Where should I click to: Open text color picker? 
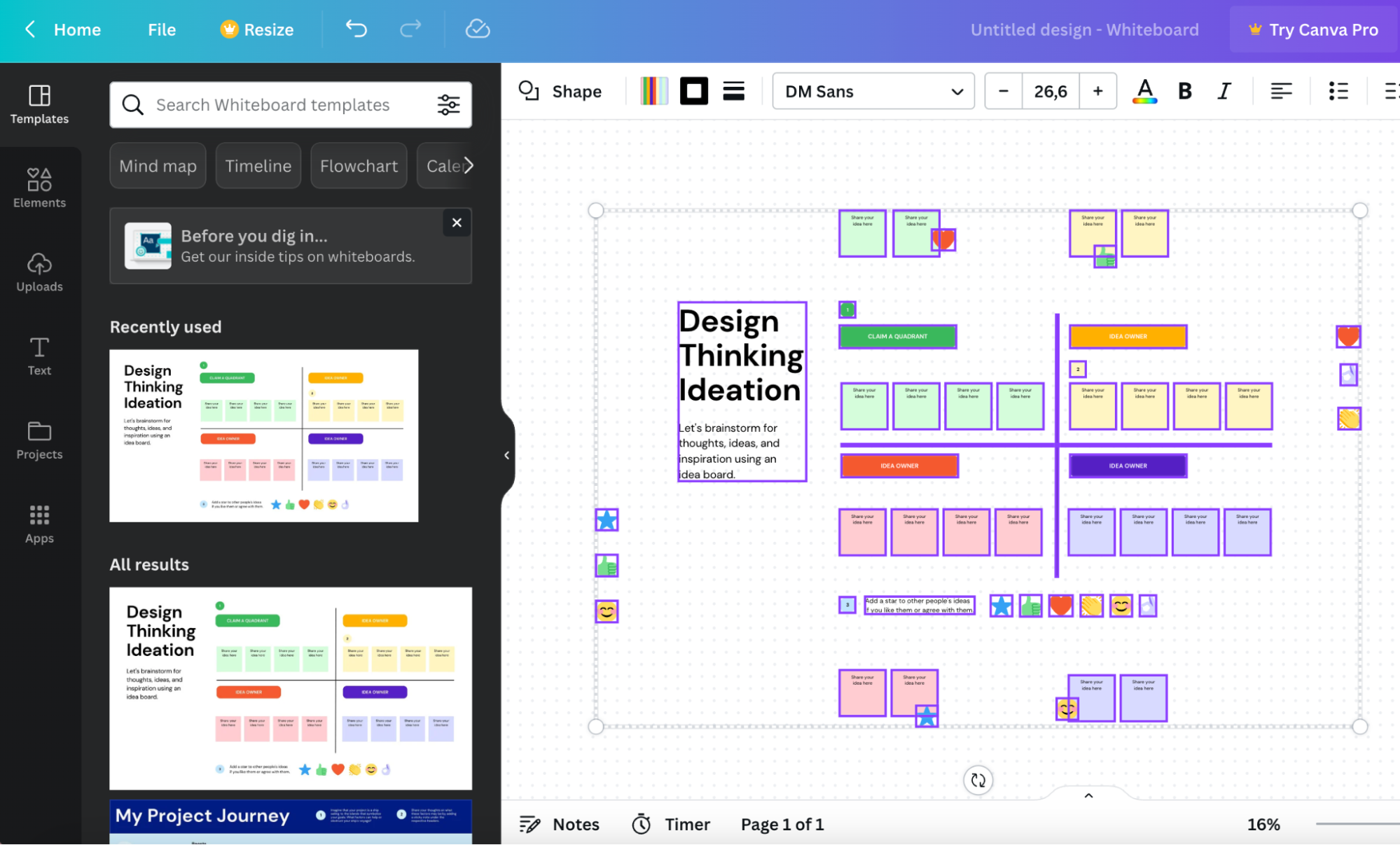(x=1144, y=91)
